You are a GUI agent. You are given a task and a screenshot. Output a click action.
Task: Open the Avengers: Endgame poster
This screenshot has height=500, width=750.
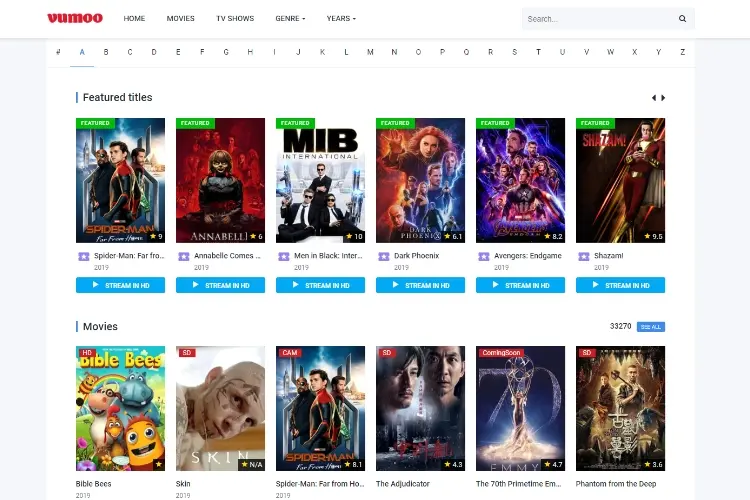point(520,180)
